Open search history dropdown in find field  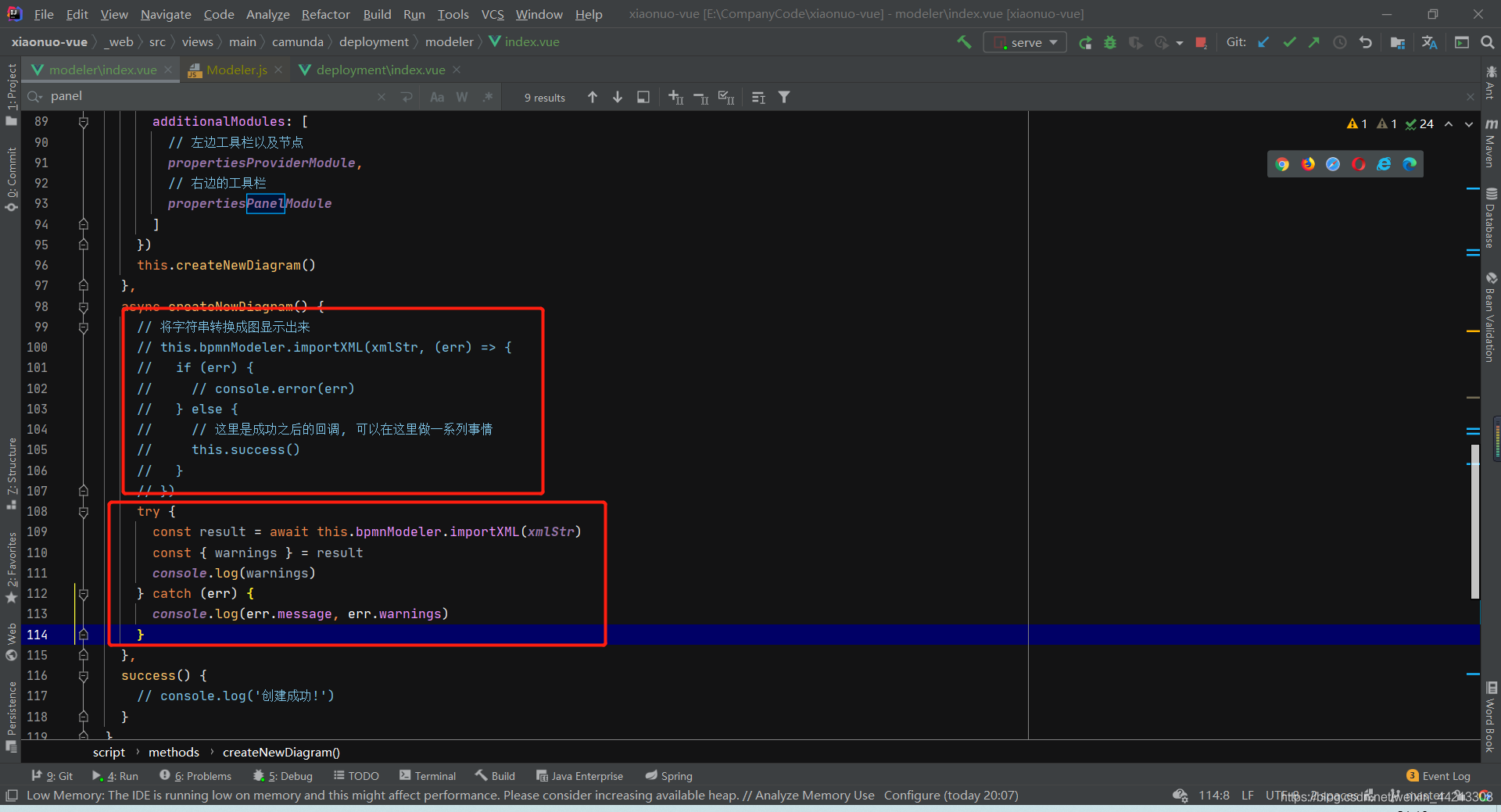(x=35, y=97)
